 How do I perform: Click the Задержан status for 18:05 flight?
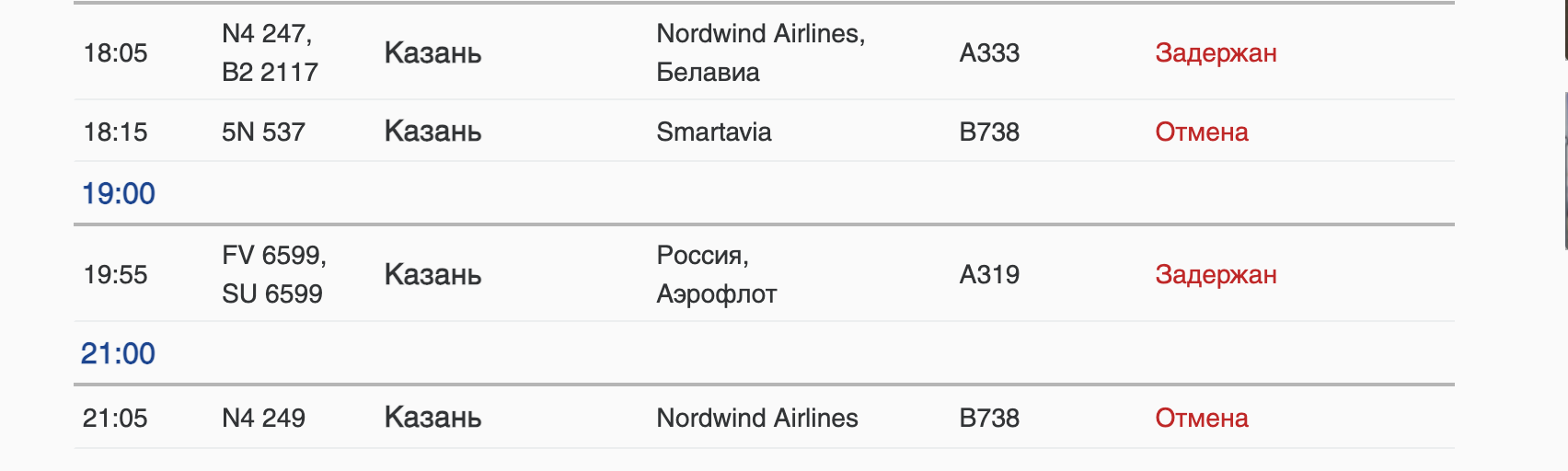point(1216,53)
